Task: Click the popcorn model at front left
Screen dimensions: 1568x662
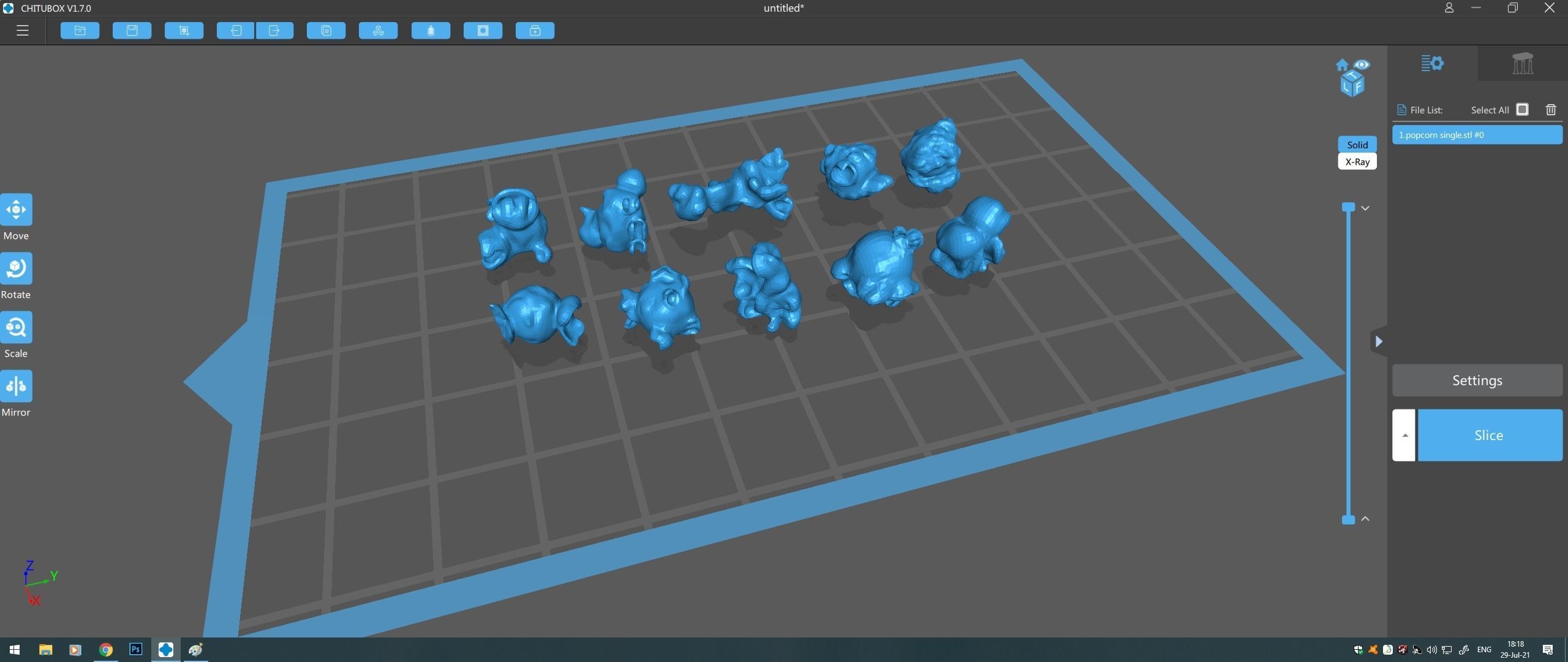Action: tap(537, 316)
